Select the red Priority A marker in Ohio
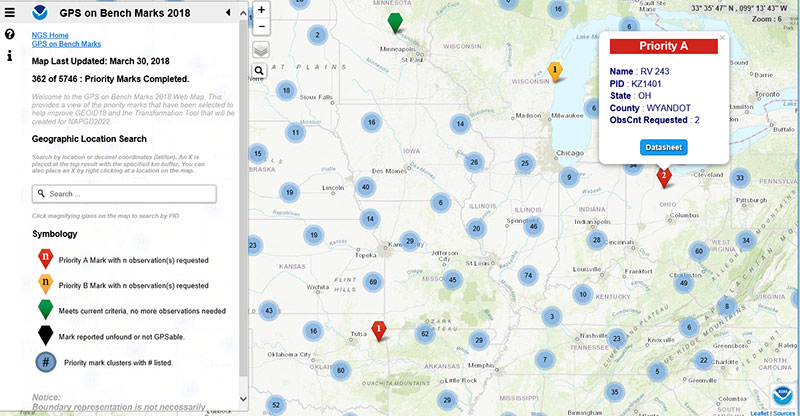This screenshot has height=416, width=800. tap(662, 177)
